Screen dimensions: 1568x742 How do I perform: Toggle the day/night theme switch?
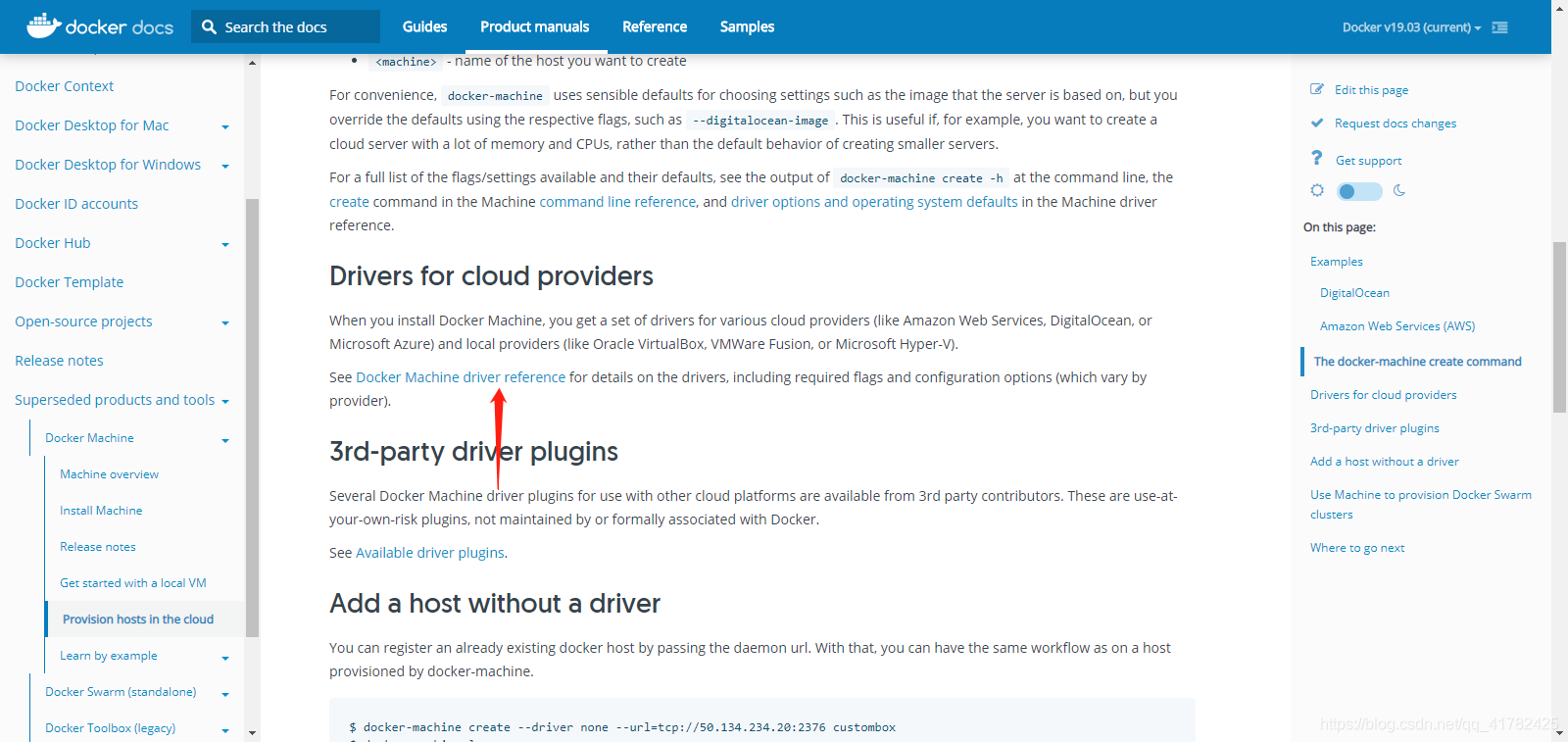point(1359,191)
